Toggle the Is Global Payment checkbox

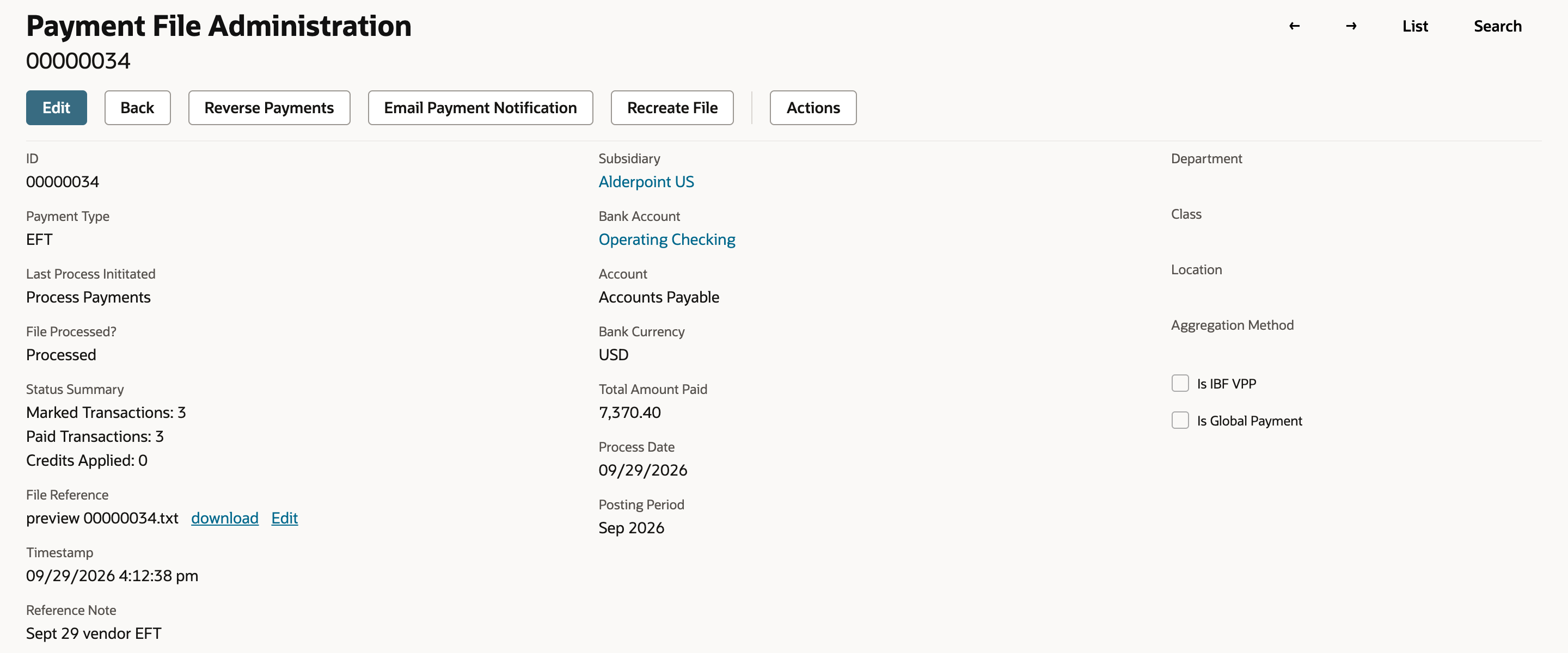coord(1180,421)
